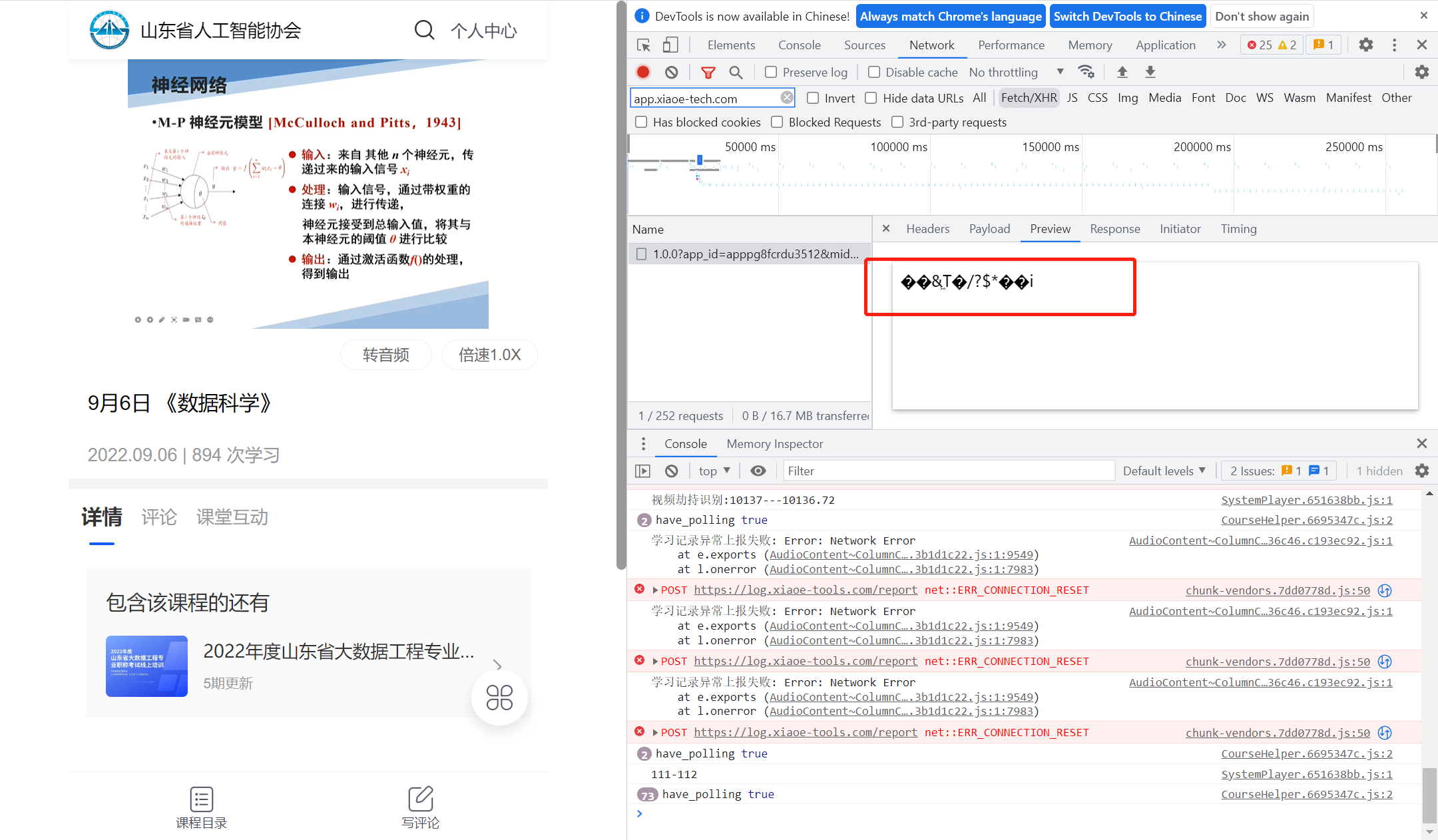Image resolution: width=1438 pixels, height=840 pixels.
Task: Expand the Default levels dropdown
Action: click(1164, 471)
